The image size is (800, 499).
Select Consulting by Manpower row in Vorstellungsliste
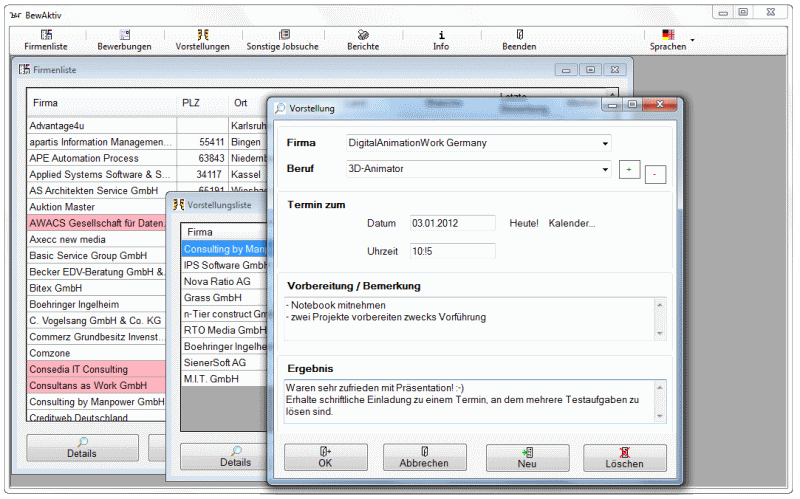pyautogui.click(x=224, y=249)
